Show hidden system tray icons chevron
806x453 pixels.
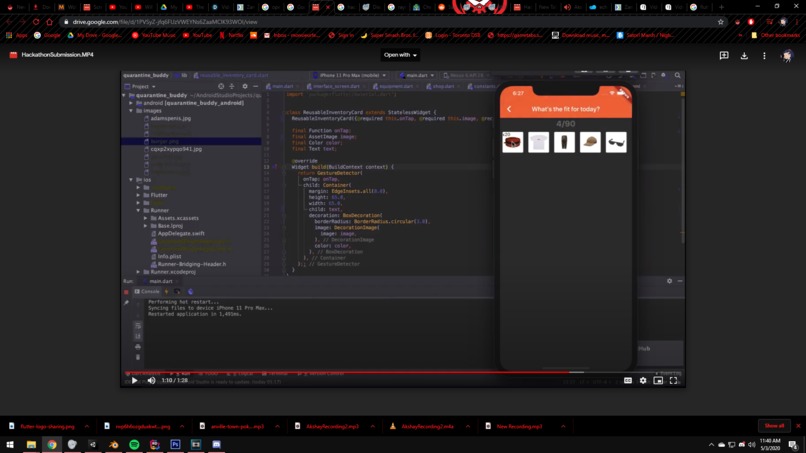click(711, 445)
